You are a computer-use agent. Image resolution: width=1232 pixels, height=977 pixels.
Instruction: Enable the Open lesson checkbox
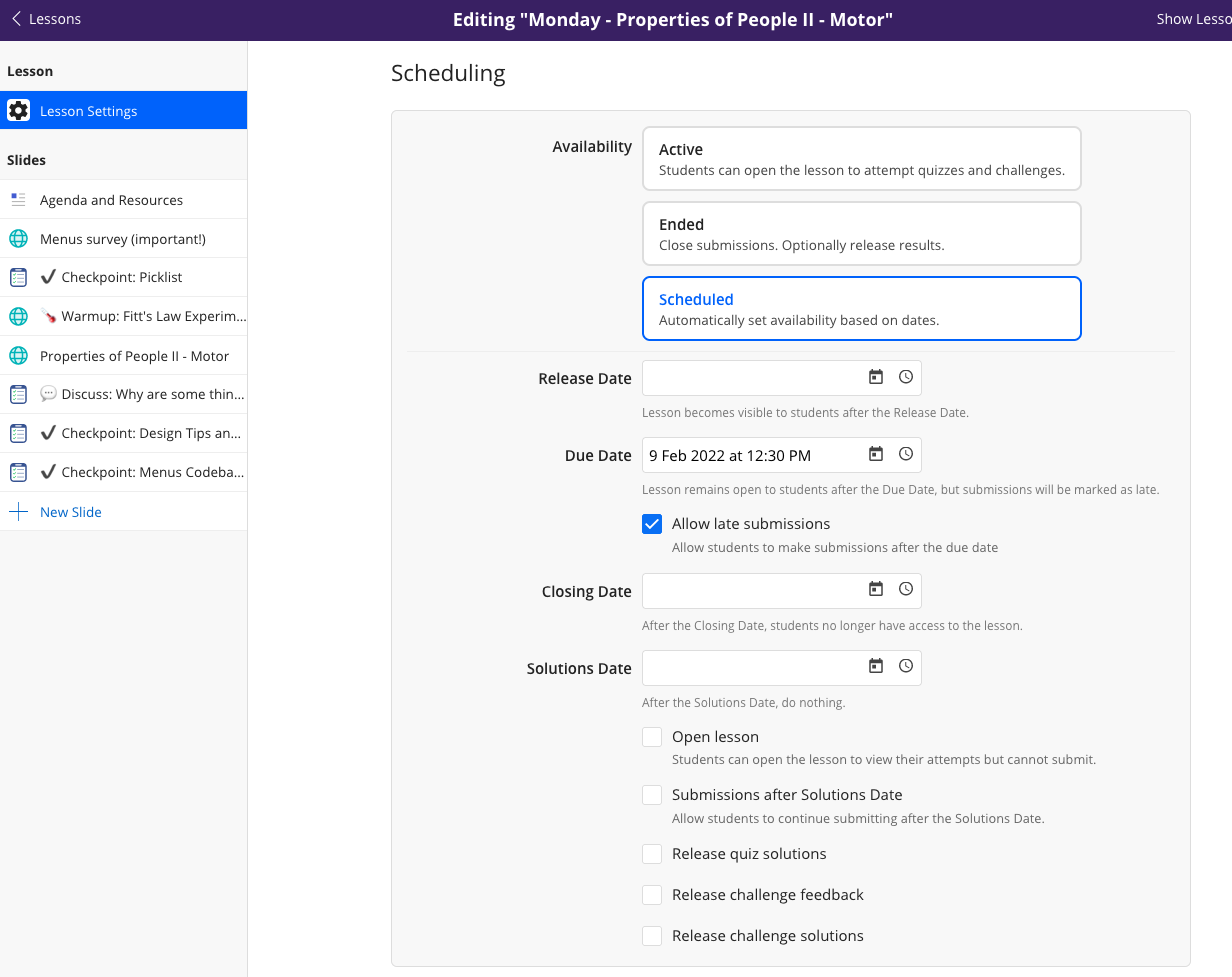click(651, 736)
